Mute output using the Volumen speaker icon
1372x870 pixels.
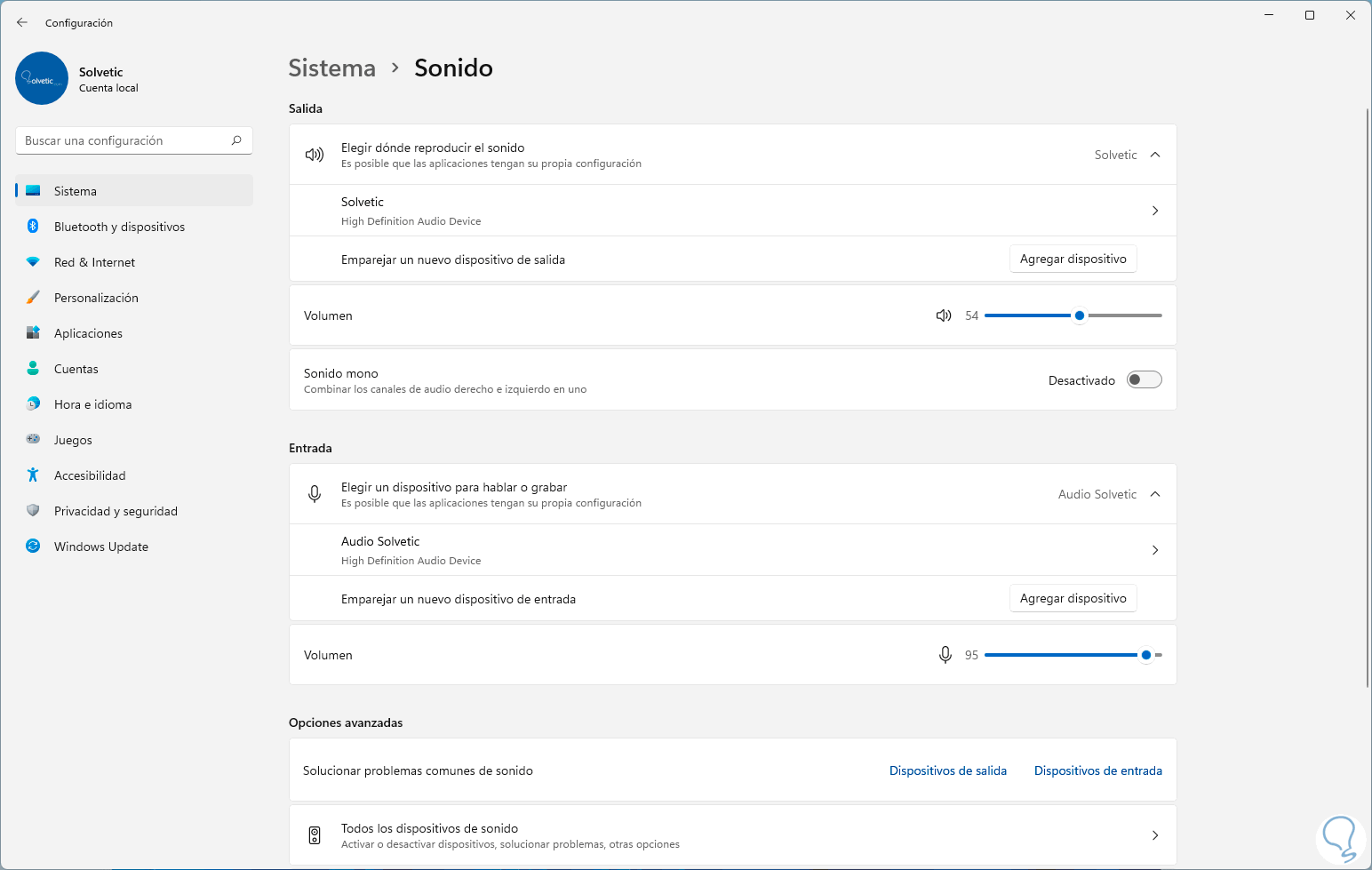coord(944,315)
